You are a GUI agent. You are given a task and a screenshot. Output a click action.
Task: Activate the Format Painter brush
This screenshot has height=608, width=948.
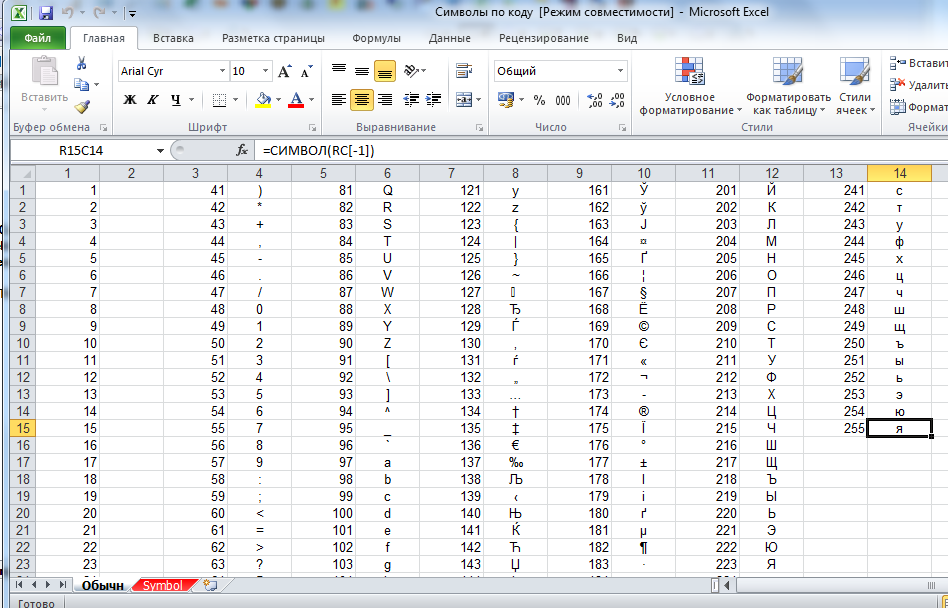82,107
